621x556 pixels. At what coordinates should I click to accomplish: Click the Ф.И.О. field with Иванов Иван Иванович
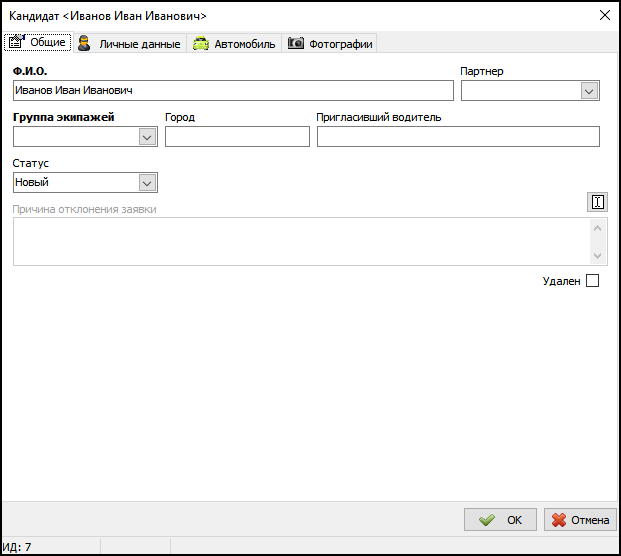tap(232, 91)
